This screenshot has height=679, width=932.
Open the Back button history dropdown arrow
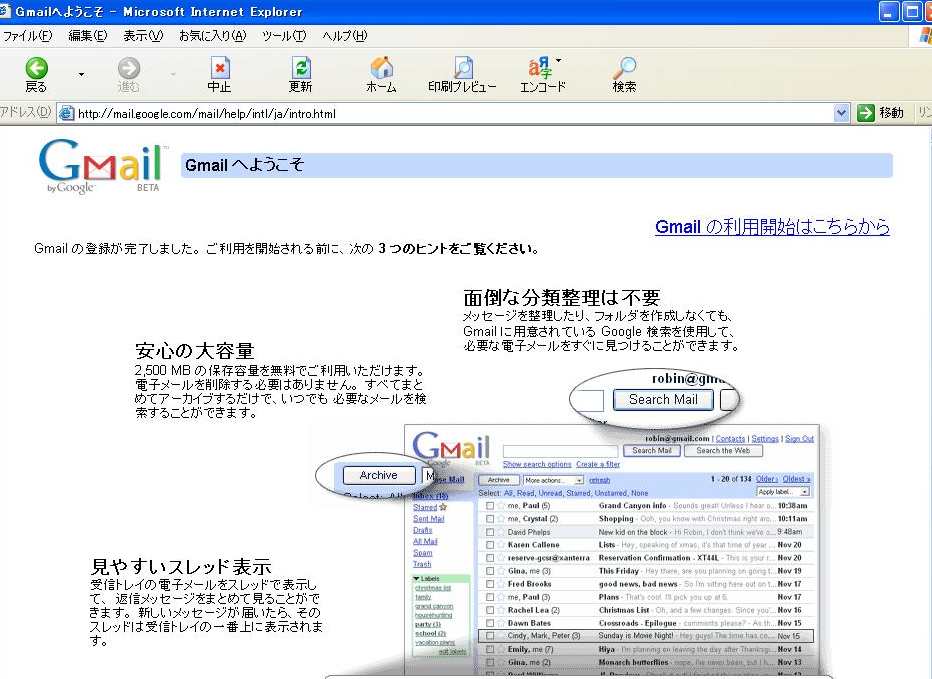[x=81, y=74]
